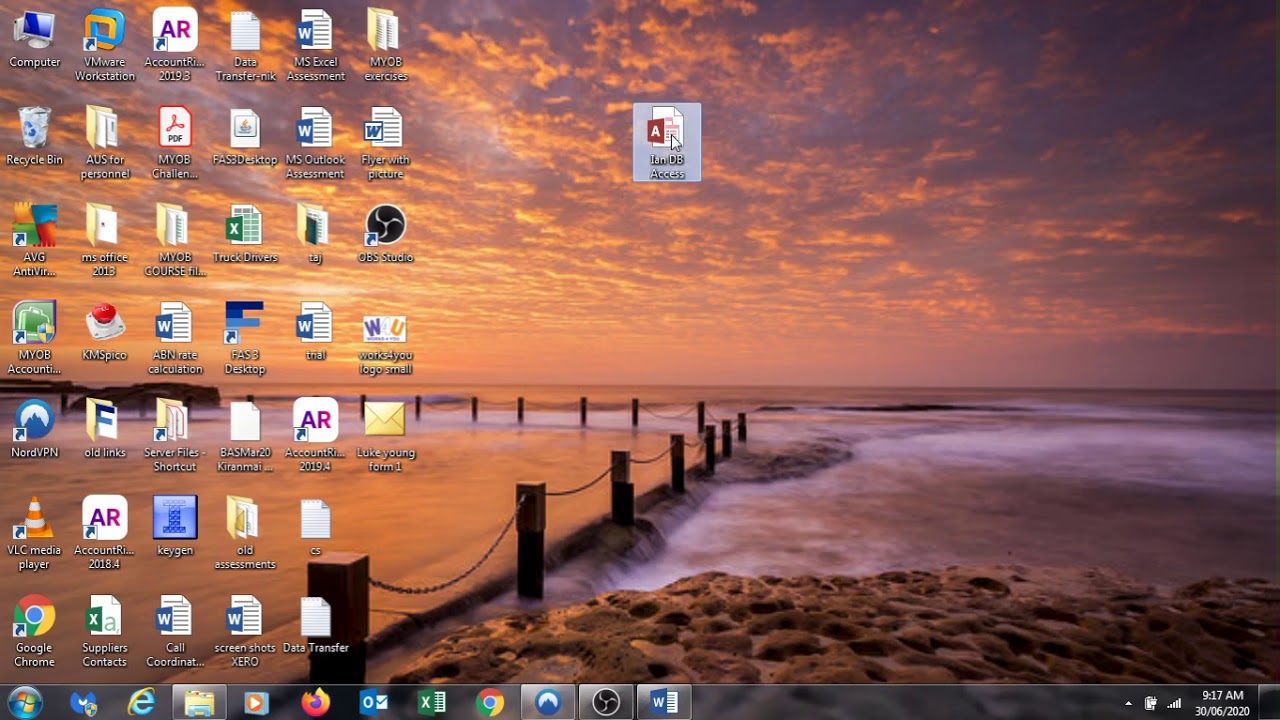Launch Firefox from the taskbar

[315, 703]
